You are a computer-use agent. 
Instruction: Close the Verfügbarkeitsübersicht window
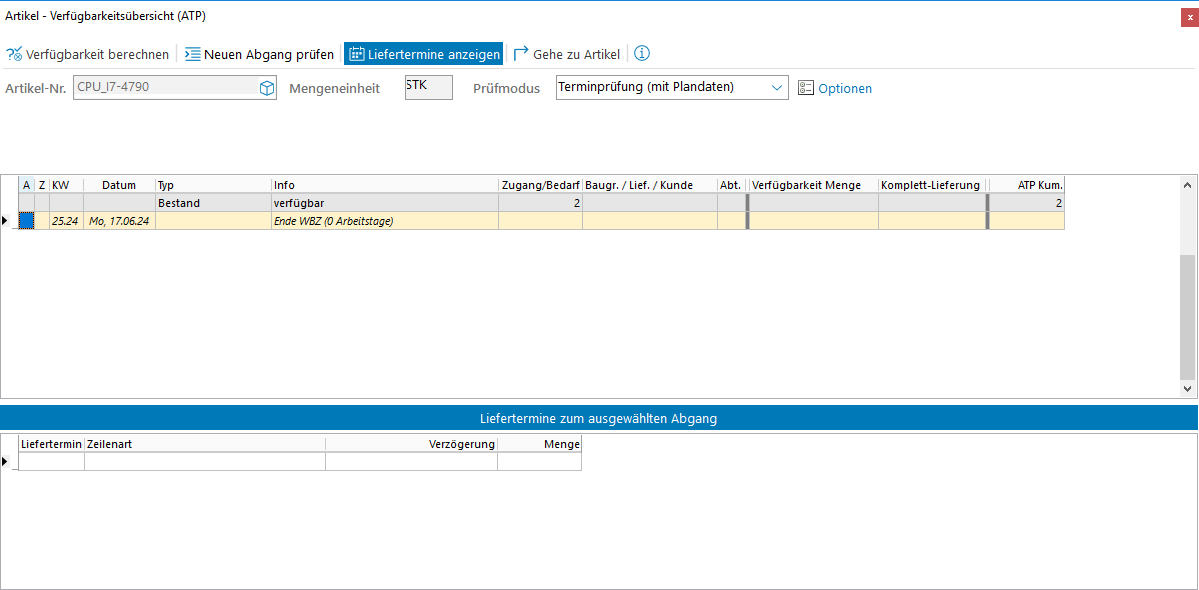coord(1189,17)
